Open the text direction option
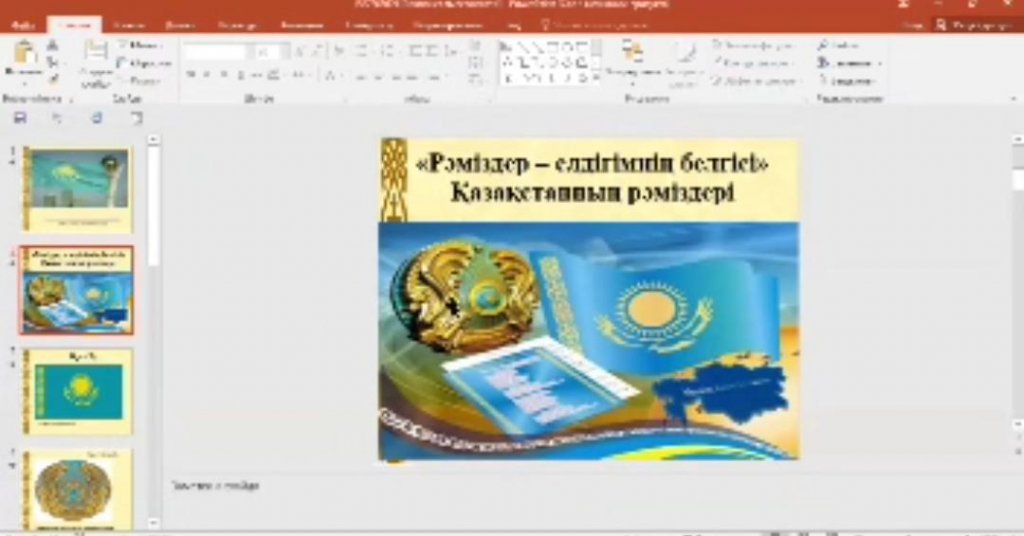 tap(475, 46)
